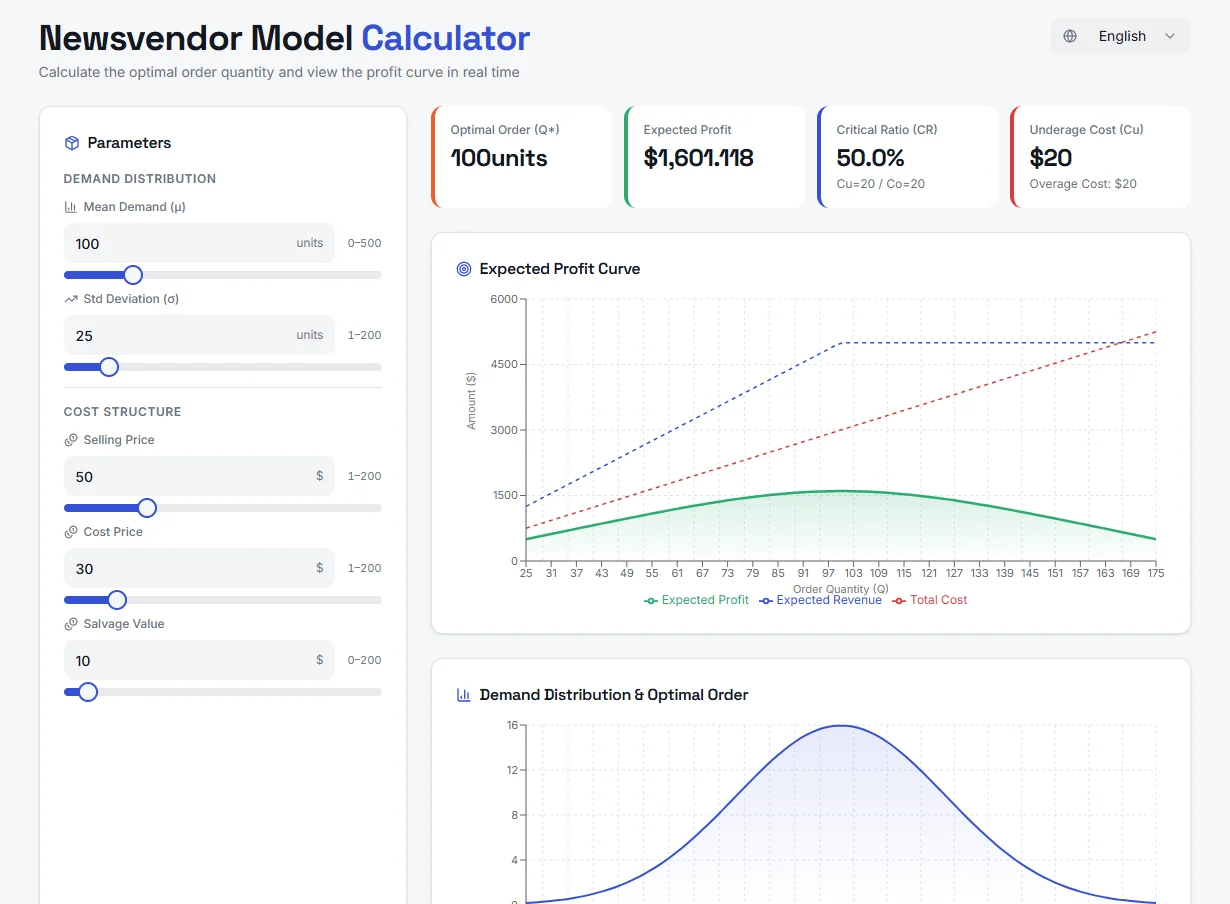Toggle the Expected Revenue series in the chart legend
The width and height of the screenshot is (1230, 904).
[x=821, y=600]
